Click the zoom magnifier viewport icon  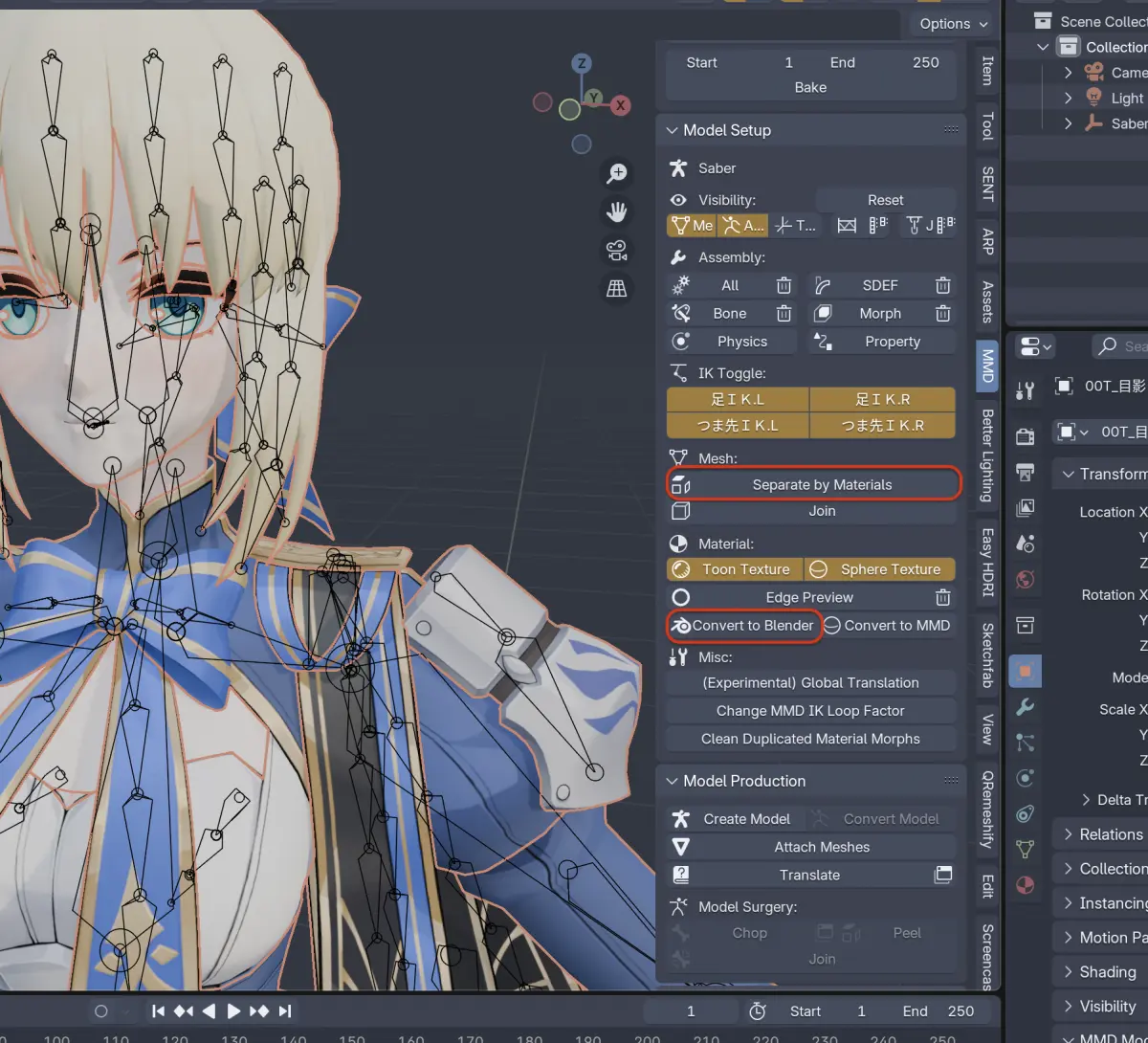617,173
